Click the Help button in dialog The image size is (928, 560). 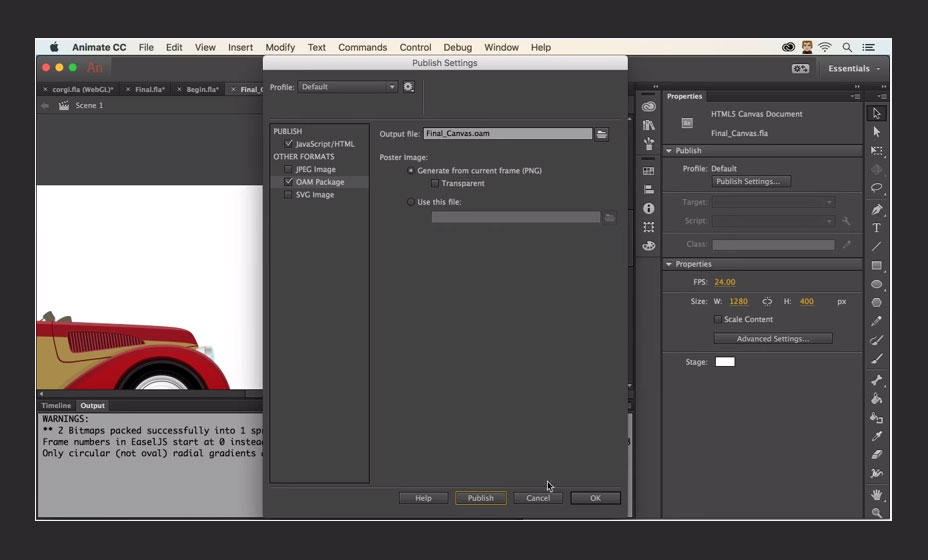(x=423, y=498)
